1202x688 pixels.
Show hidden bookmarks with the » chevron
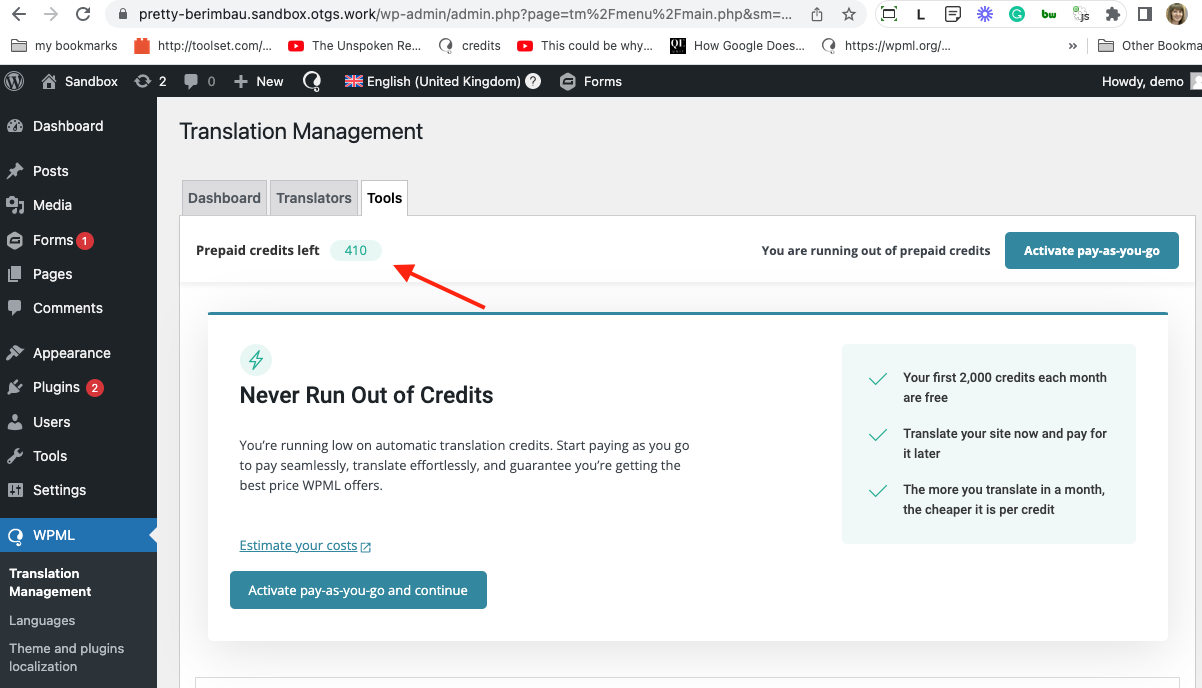tap(1073, 45)
